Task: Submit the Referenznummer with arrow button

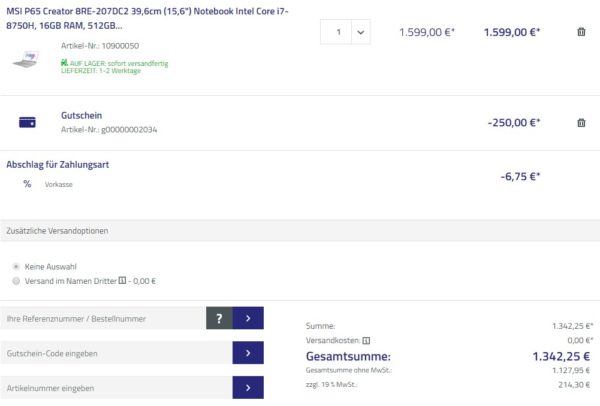Action: click(x=247, y=318)
